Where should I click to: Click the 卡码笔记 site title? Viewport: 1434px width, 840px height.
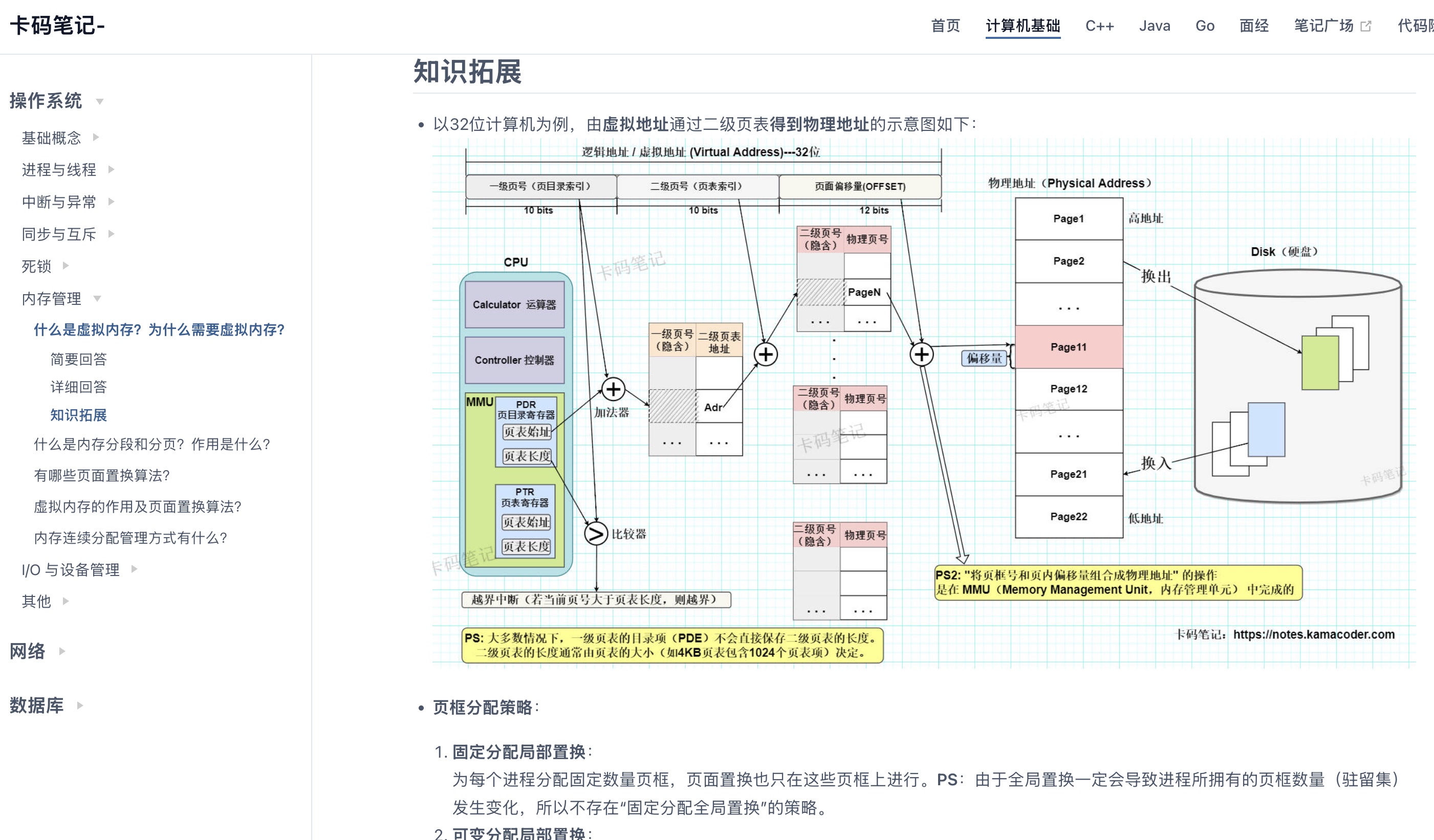pos(57,26)
